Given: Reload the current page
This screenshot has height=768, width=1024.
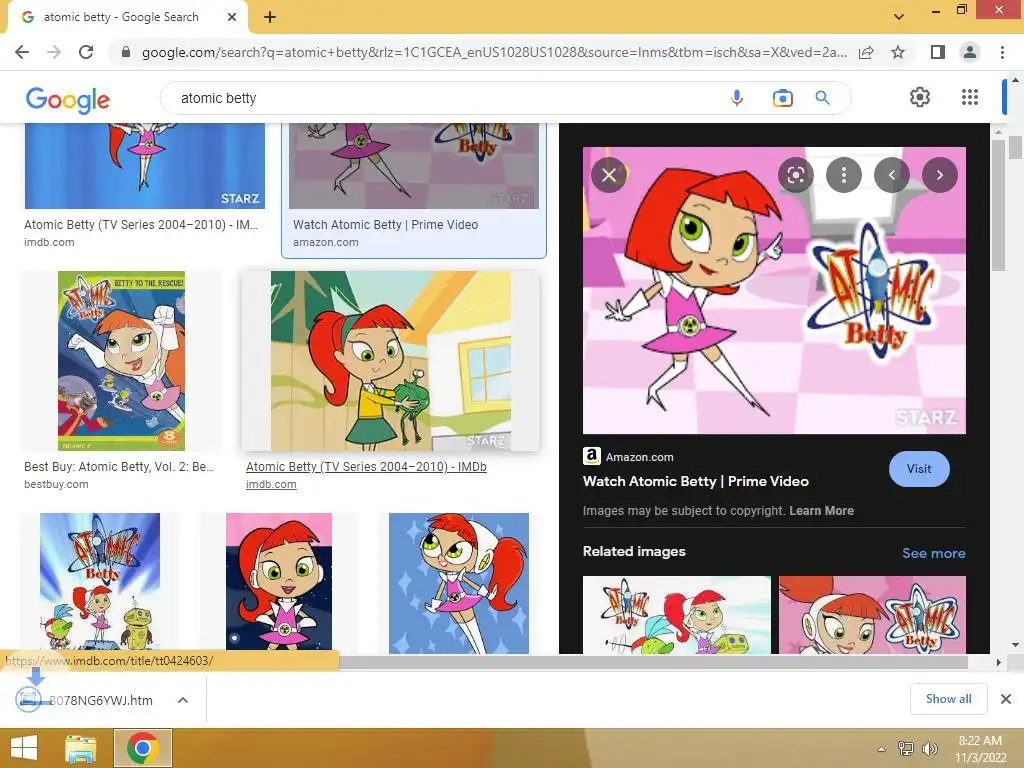Looking at the screenshot, I should [86, 52].
